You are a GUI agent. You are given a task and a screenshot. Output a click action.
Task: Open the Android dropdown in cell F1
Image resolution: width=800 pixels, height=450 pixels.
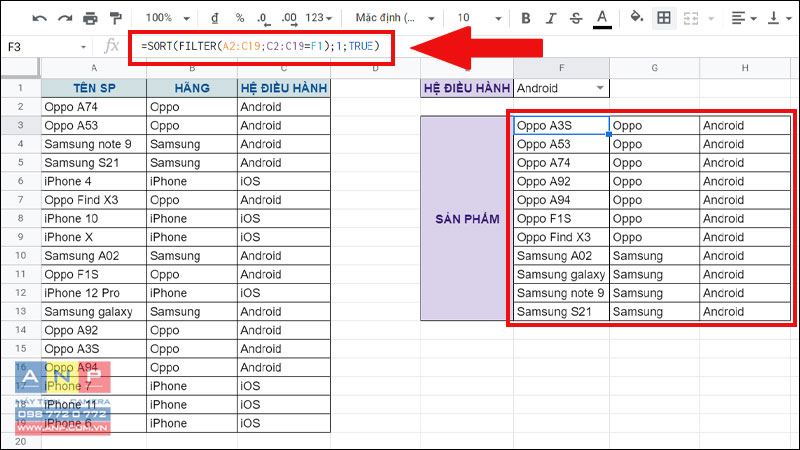pos(601,88)
